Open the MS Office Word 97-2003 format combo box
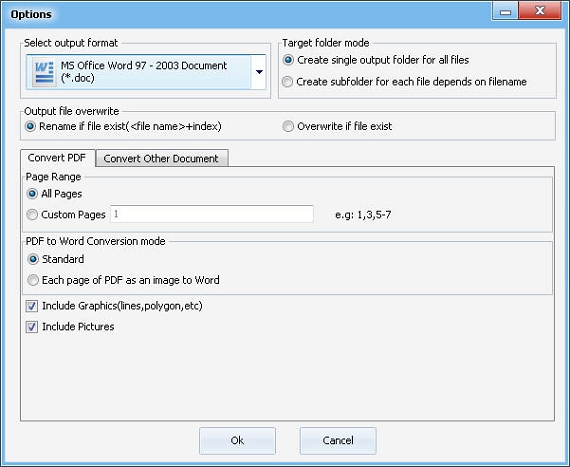This screenshot has width=570, height=467. 146,72
